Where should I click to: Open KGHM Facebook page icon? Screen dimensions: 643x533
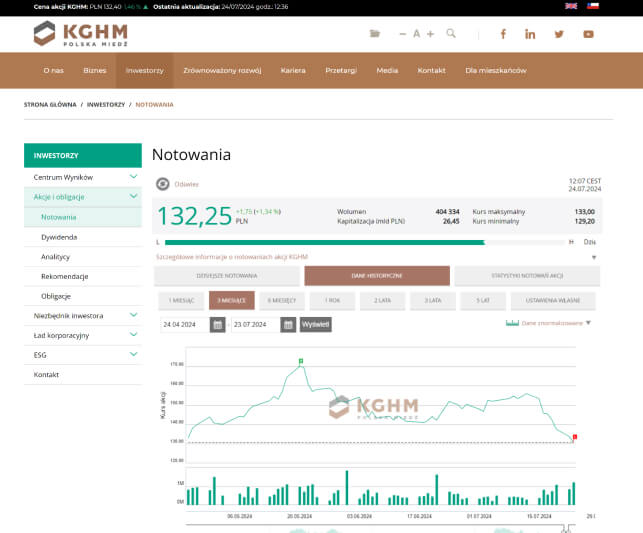pos(503,34)
